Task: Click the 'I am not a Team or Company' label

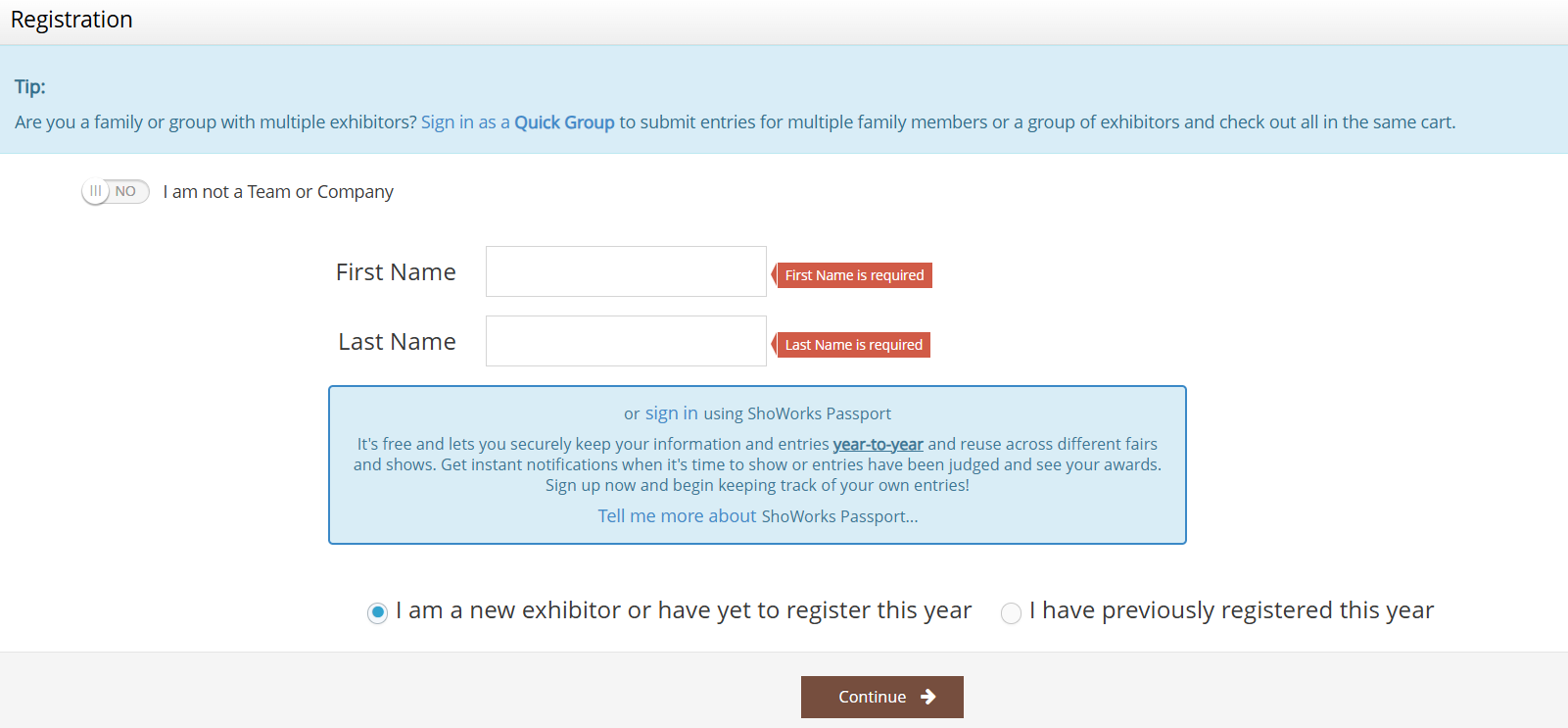Action: 278,192
